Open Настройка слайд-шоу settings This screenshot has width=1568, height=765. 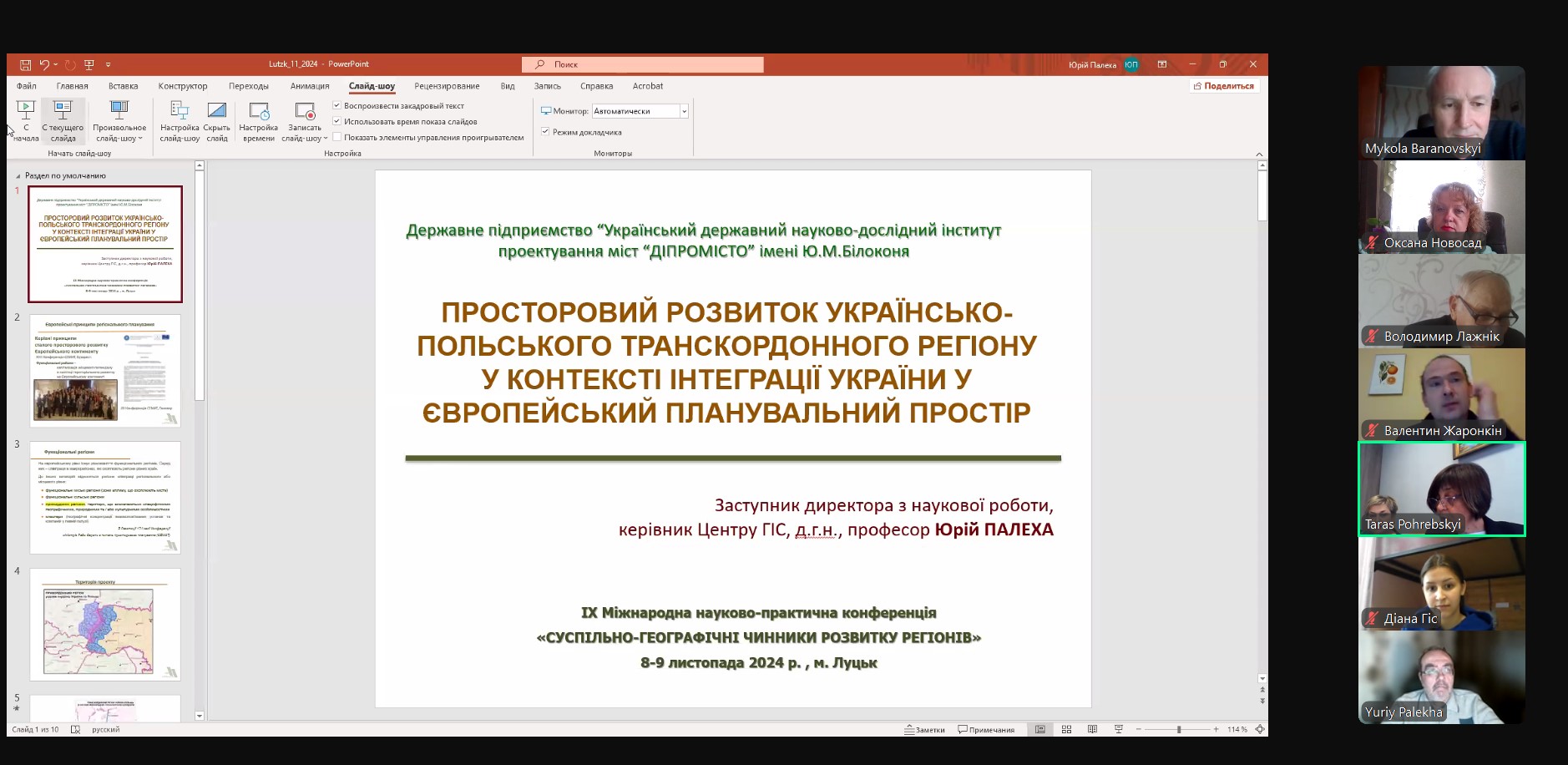click(180, 121)
